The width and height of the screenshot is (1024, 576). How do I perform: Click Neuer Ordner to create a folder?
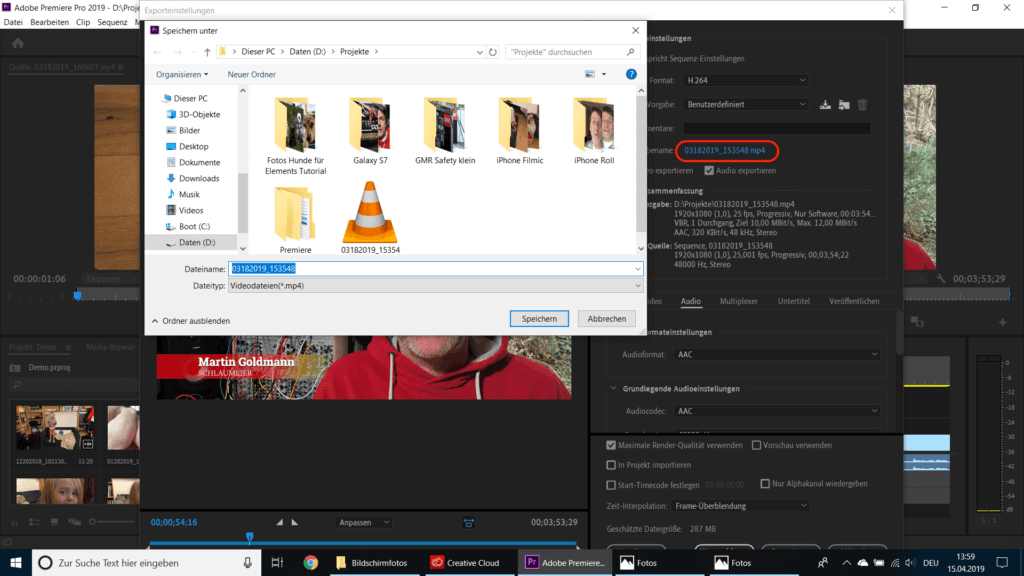click(251, 74)
